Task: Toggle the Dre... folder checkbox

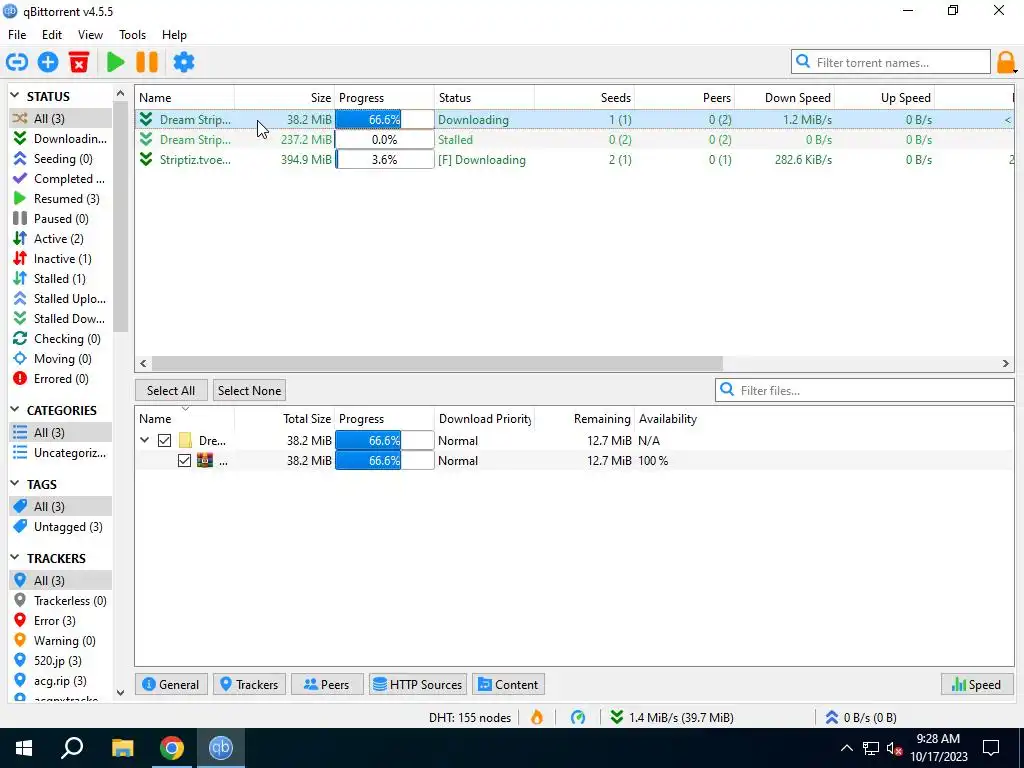Action: click(165, 441)
